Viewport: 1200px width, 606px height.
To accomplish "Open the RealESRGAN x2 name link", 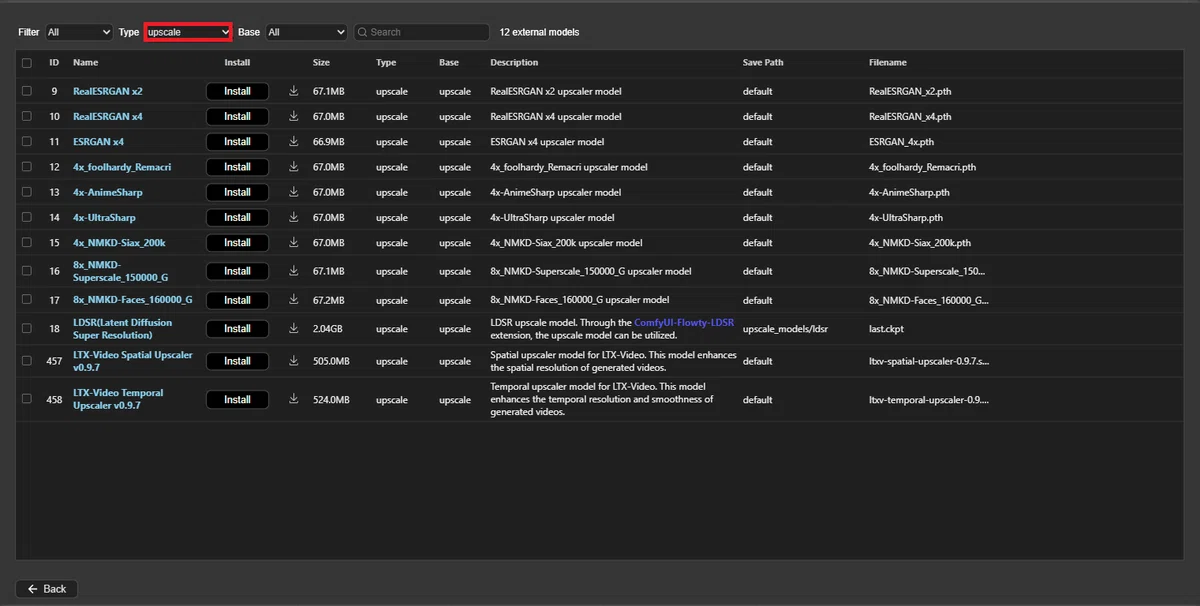I will [108, 91].
